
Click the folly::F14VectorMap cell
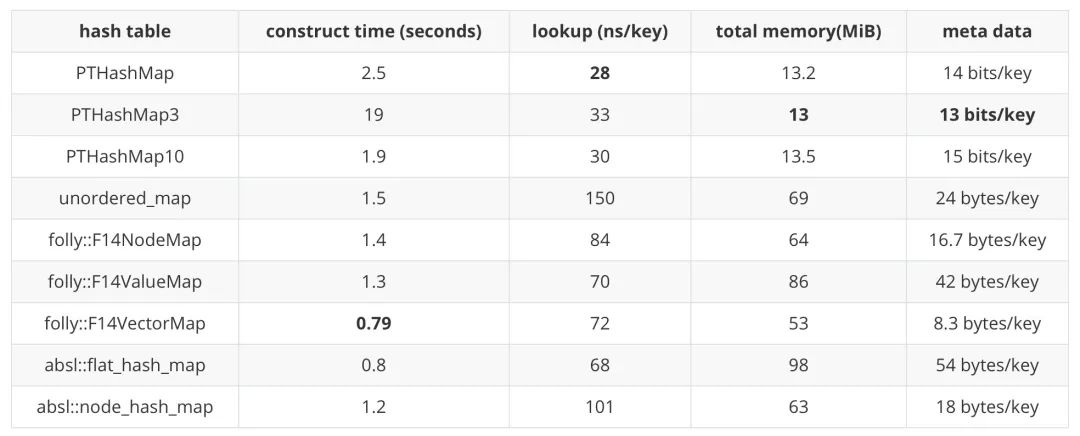pyautogui.click(x=125, y=324)
